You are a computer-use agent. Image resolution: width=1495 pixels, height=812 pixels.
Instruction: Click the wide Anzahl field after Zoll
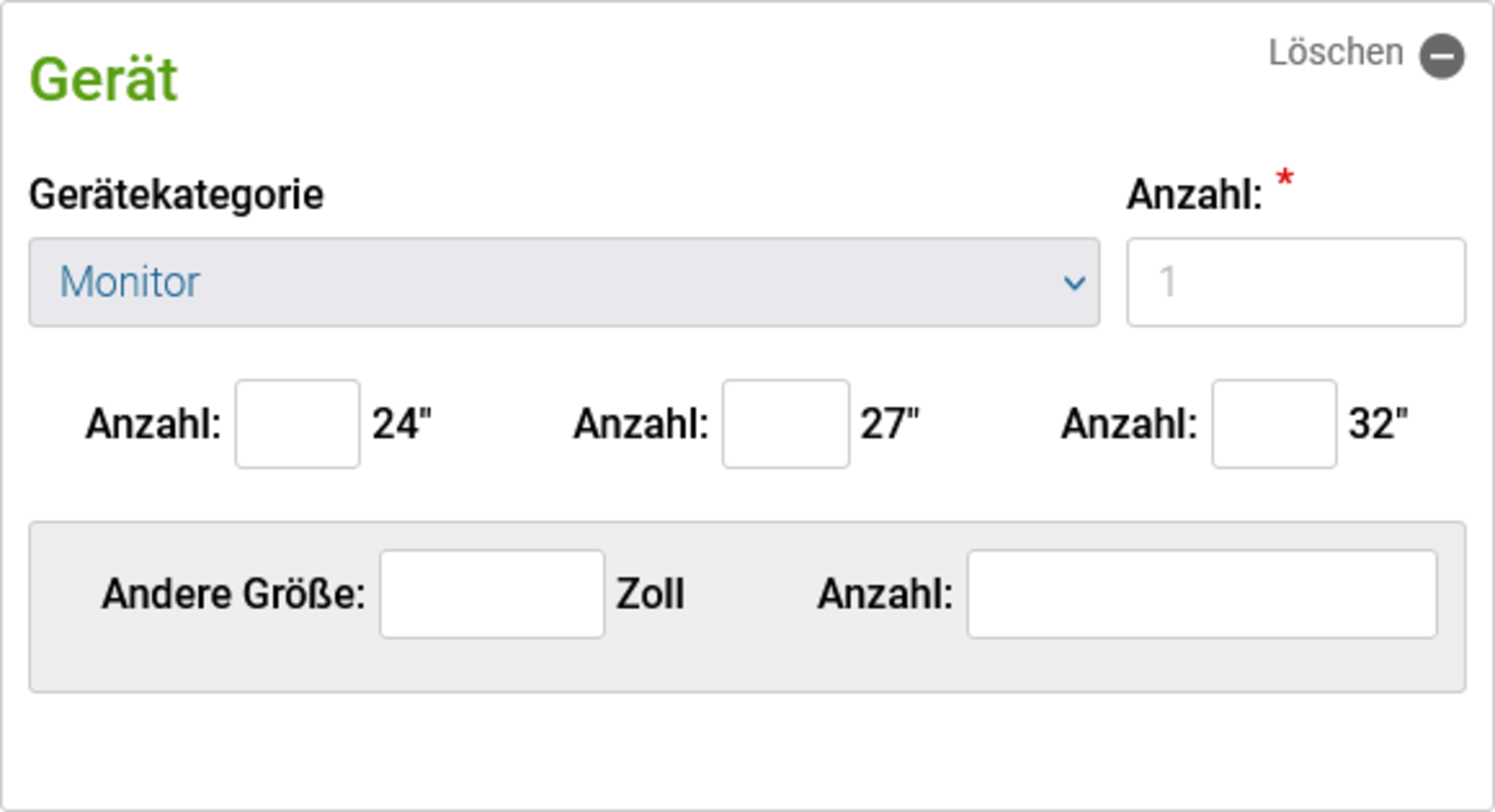[x=1202, y=594]
